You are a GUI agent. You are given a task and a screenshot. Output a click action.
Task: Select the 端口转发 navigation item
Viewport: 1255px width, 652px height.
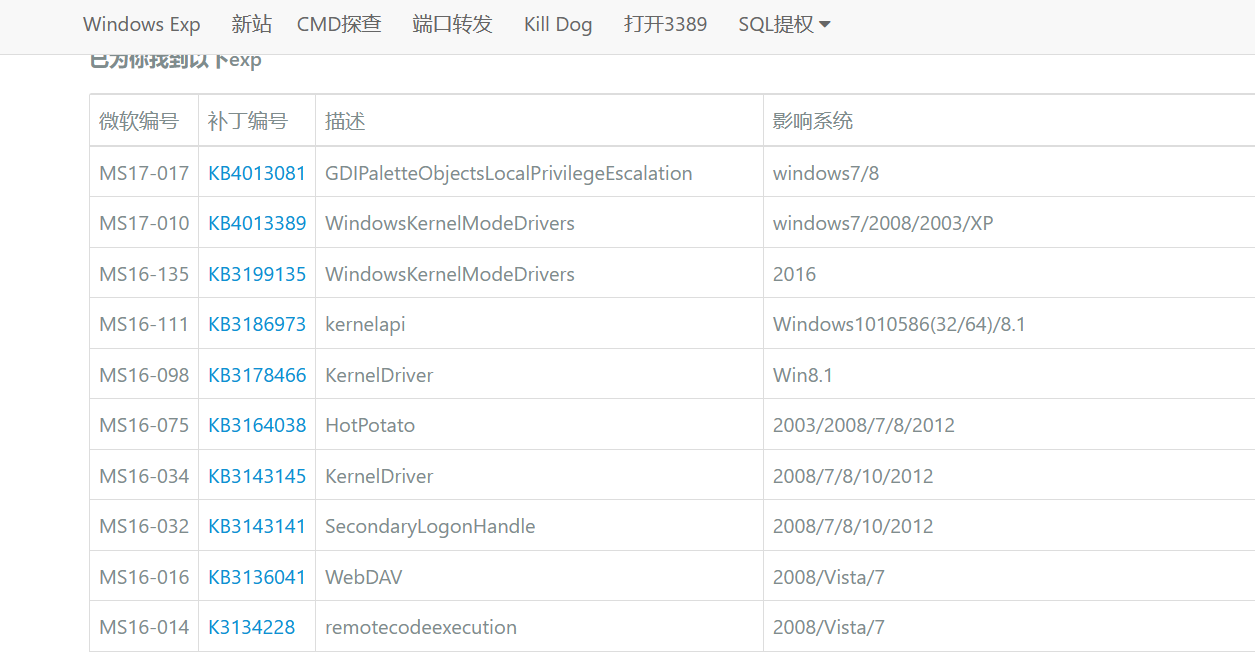452,24
